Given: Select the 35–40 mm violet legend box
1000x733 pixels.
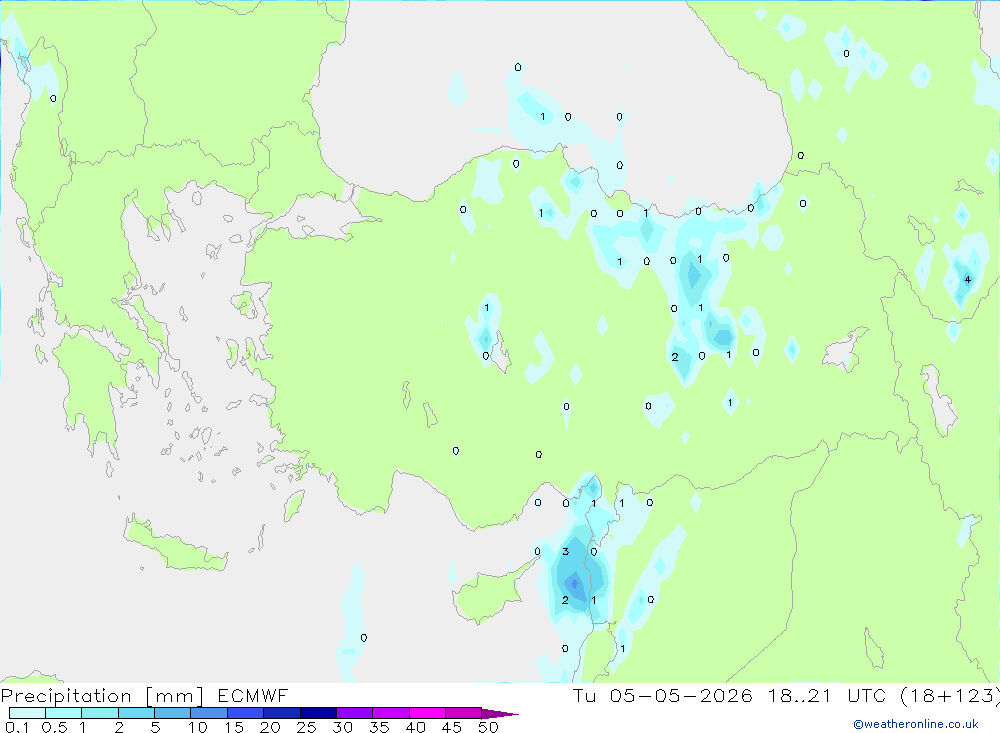Looking at the screenshot, I should (x=391, y=713).
